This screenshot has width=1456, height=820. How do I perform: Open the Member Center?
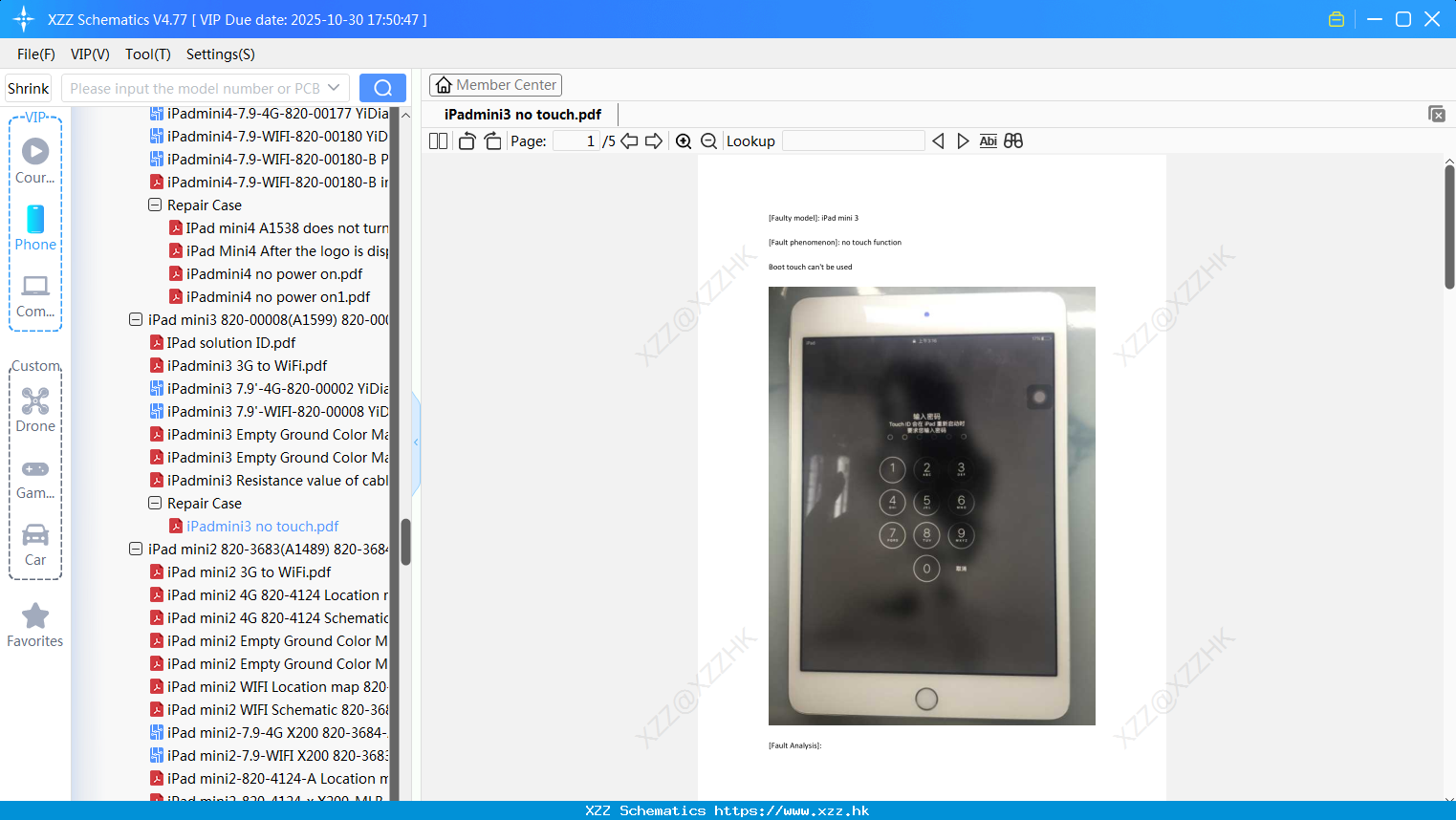pos(495,85)
